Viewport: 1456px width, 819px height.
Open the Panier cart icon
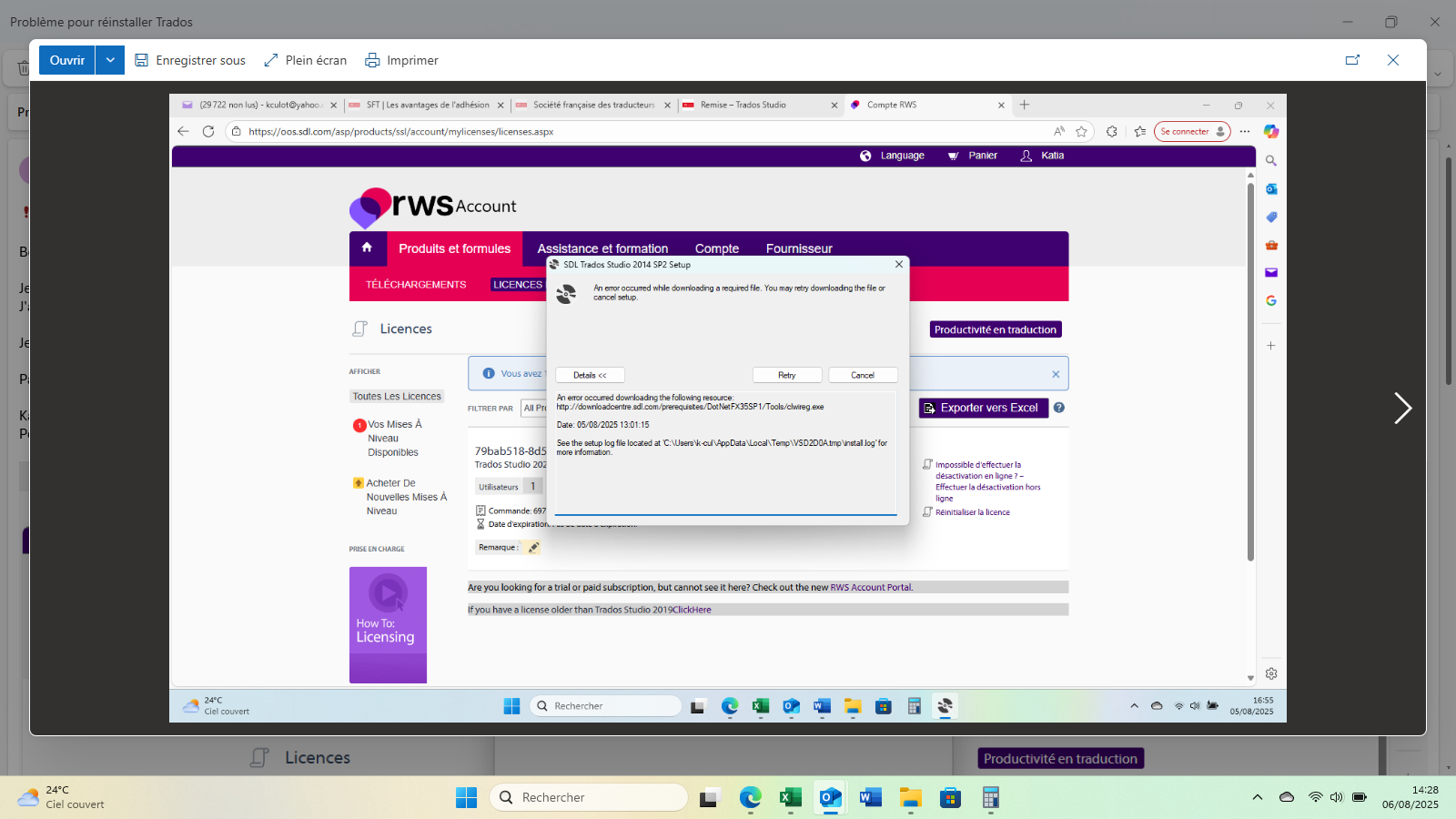point(954,156)
